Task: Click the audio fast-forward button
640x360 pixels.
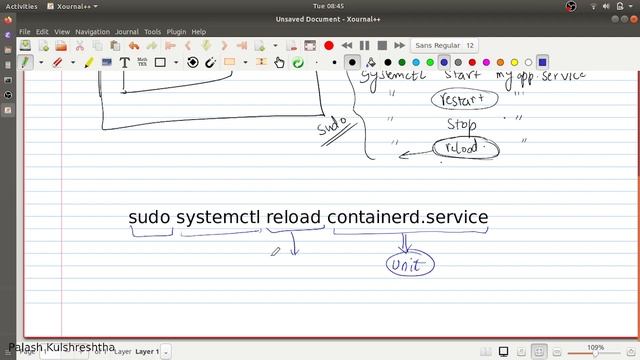Action: click(399, 45)
